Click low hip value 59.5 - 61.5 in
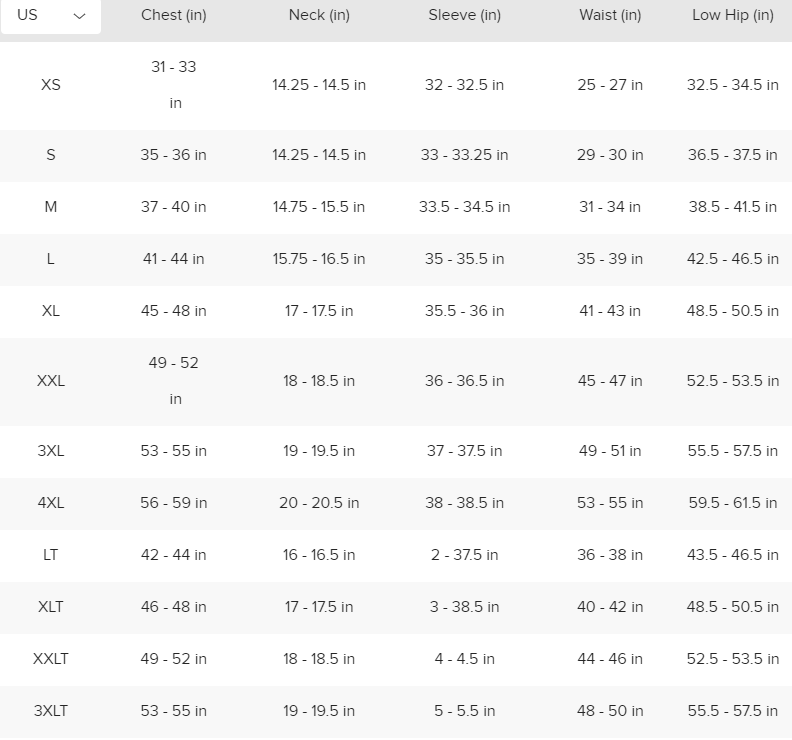 click(733, 503)
